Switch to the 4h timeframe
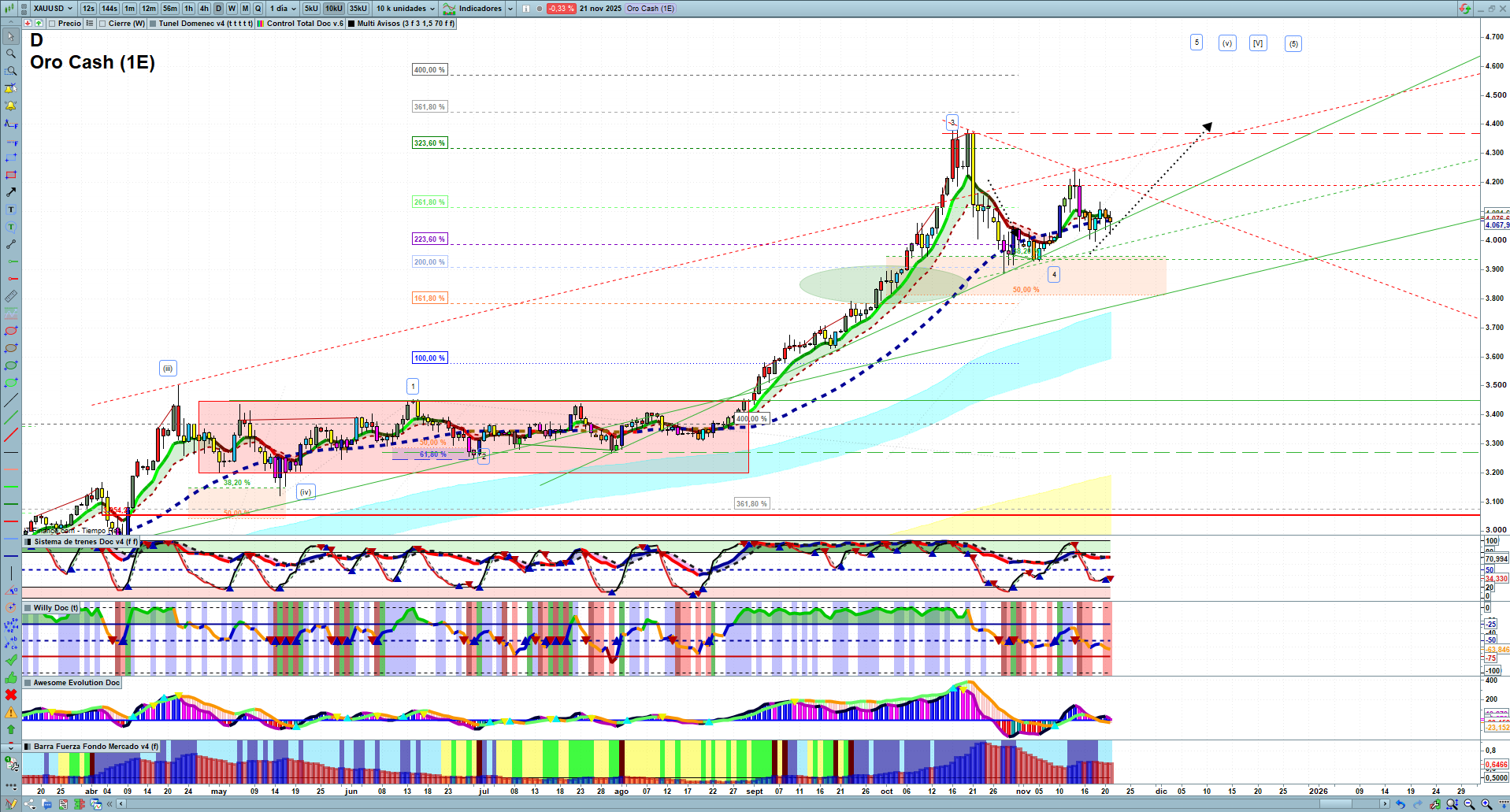This screenshot has height=812, width=1510. click(x=204, y=9)
